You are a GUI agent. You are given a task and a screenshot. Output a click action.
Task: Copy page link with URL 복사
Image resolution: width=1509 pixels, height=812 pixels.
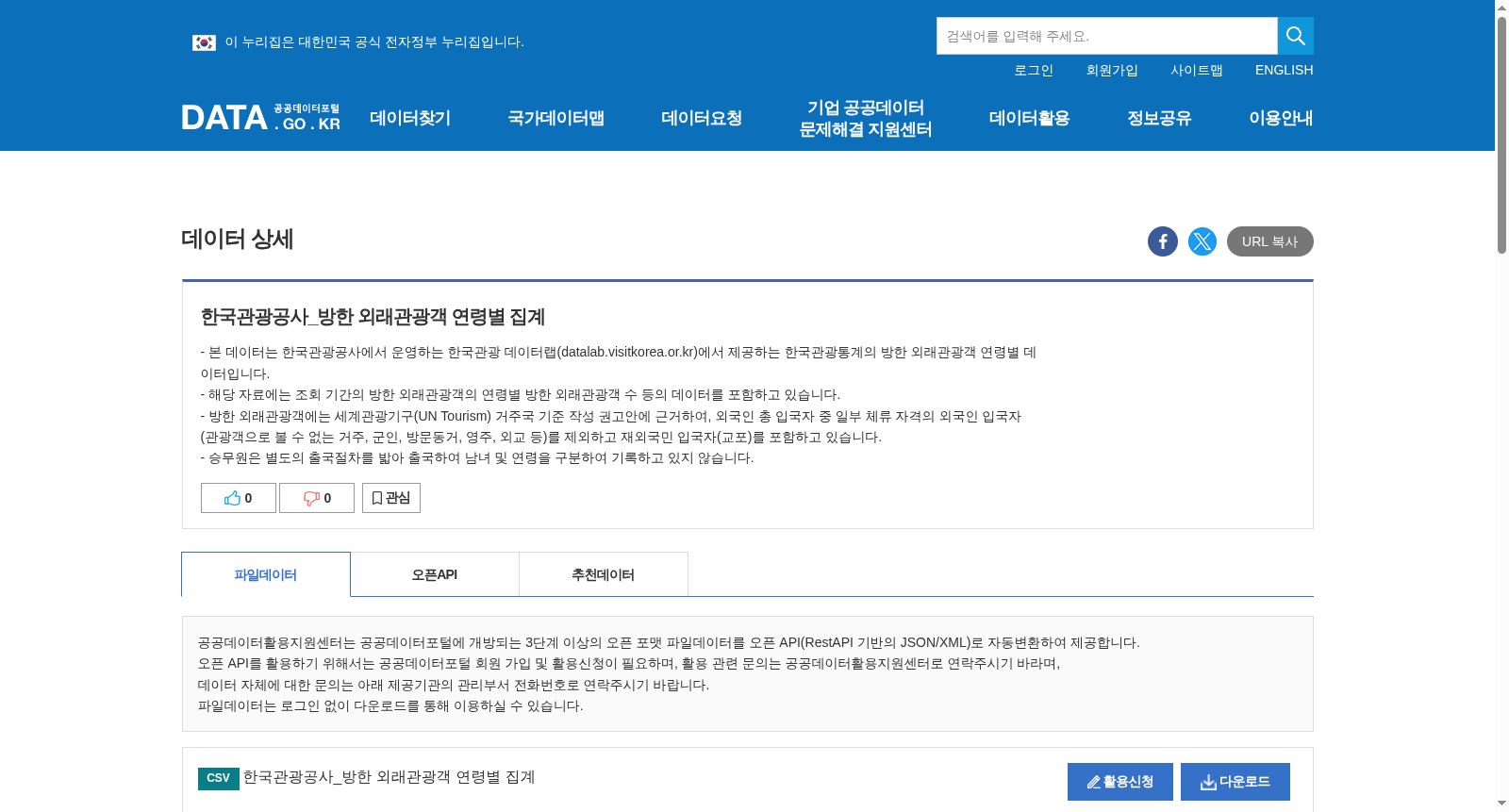pyautogui.click(x=1270, y=241)
